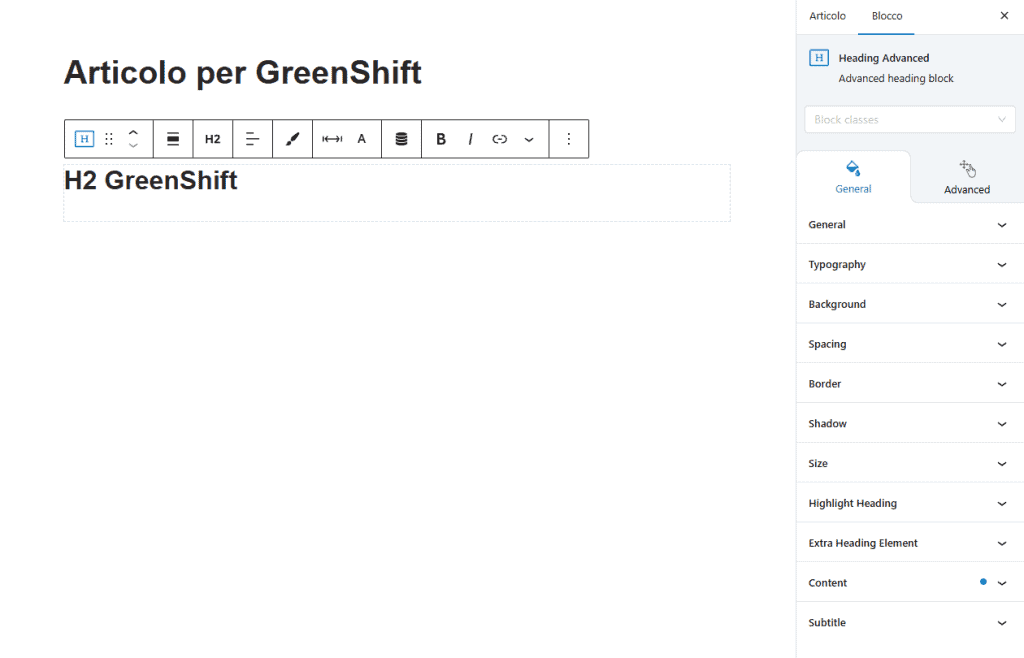Expand the Extra Heading Element panel
Viewport: 1024px width, 658px height.
point(910,543)
